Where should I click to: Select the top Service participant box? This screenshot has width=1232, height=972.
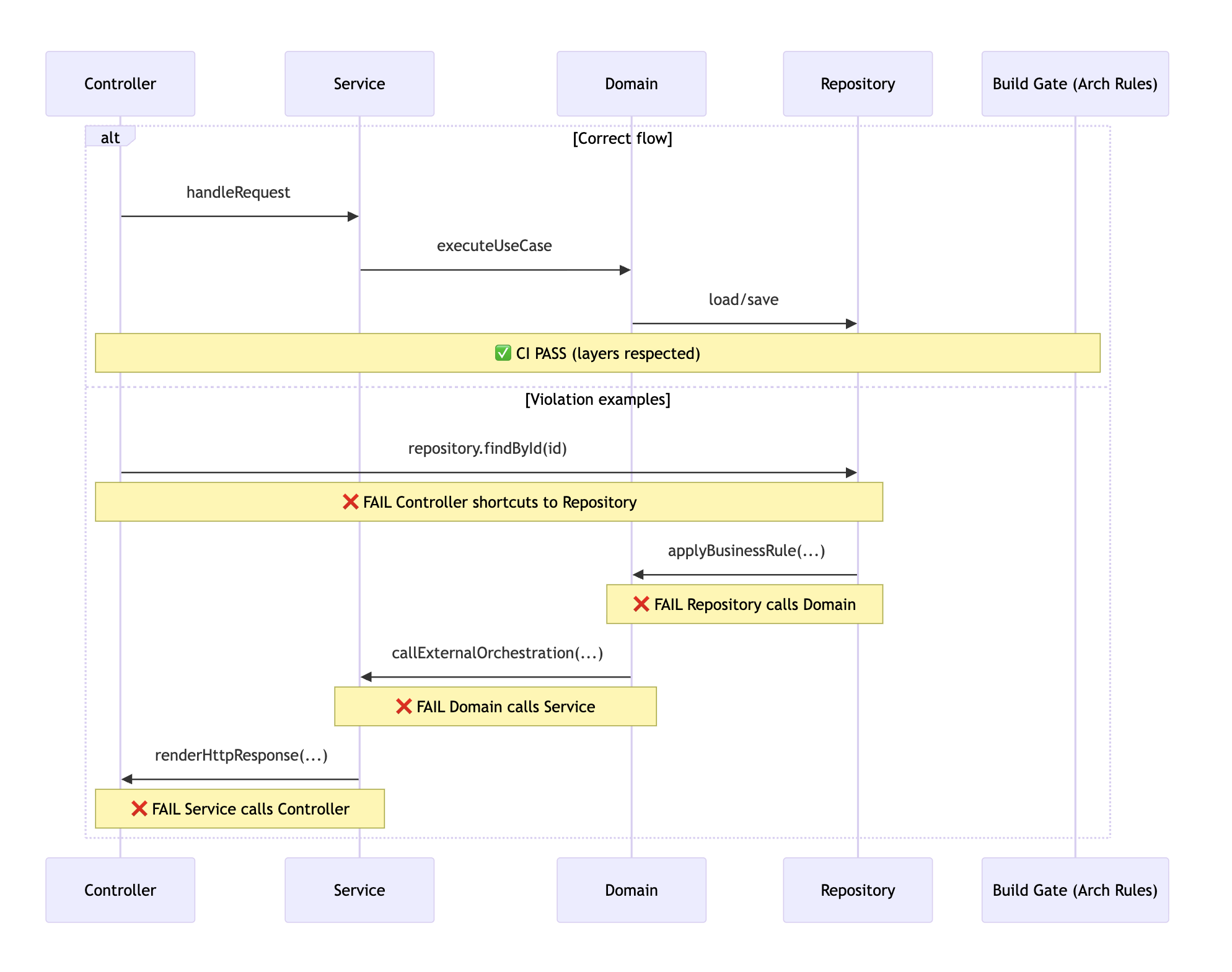tap(359, 84)
